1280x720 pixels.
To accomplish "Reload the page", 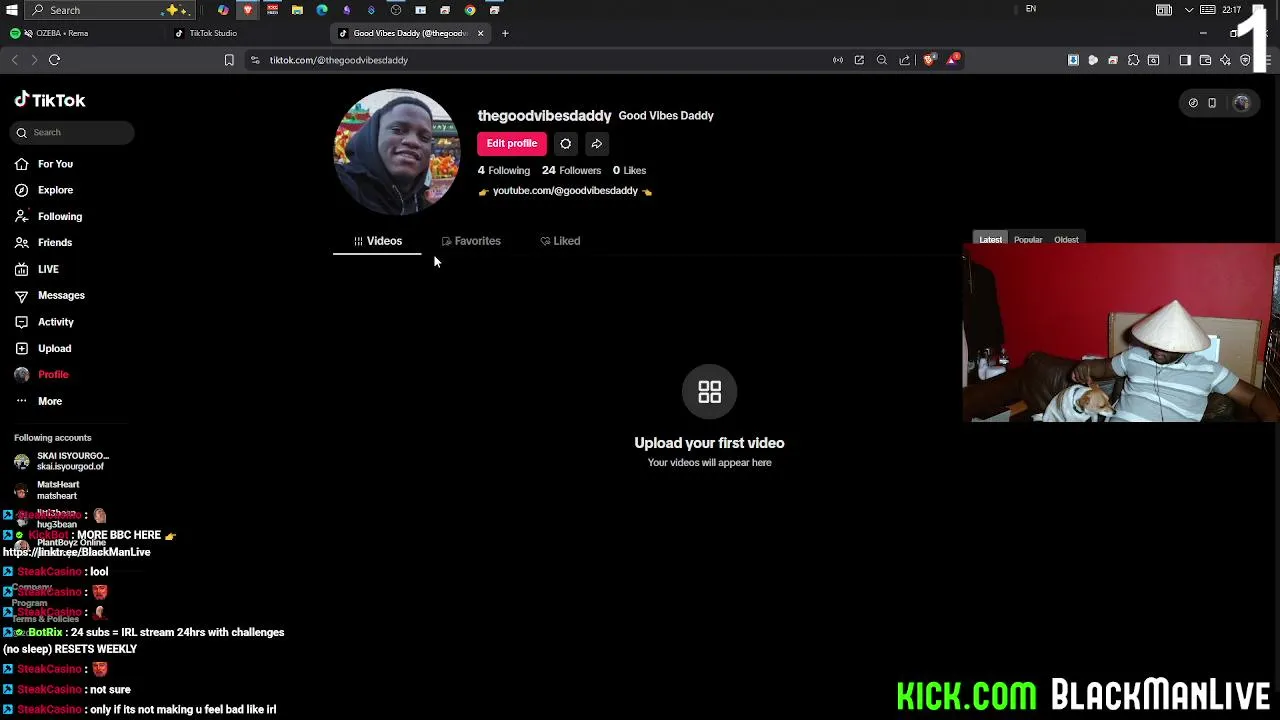I will [x=54, y=60].
